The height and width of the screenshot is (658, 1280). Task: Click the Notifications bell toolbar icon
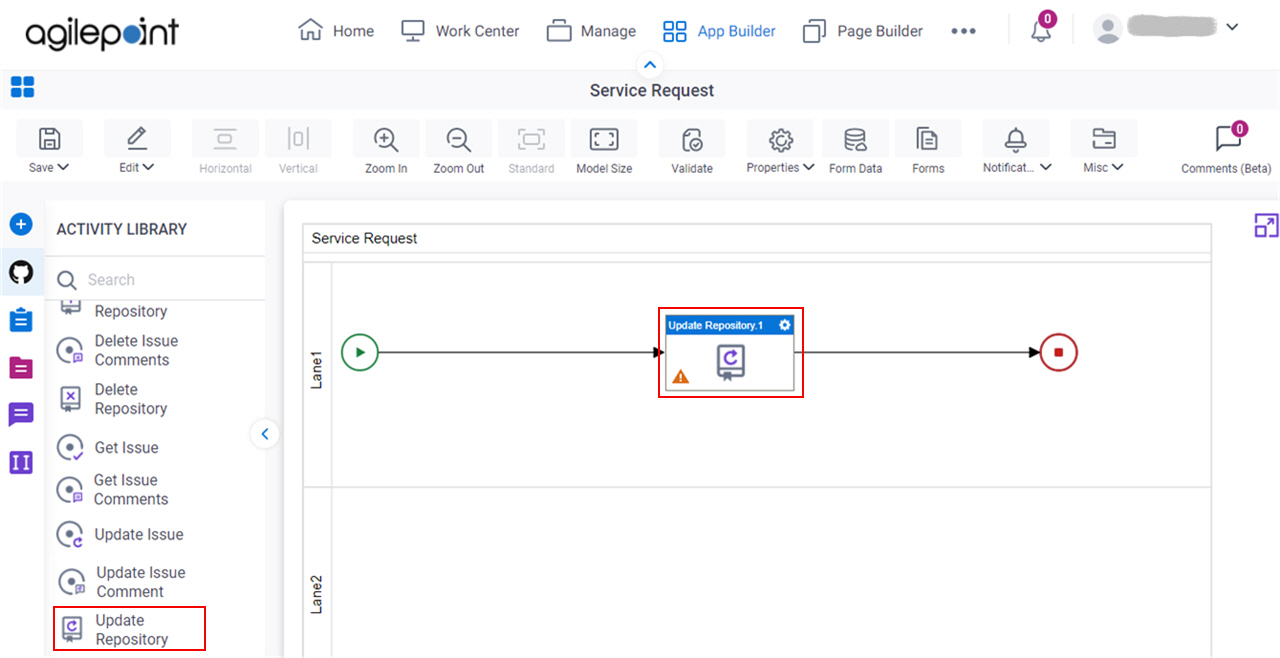point(1016,139)
